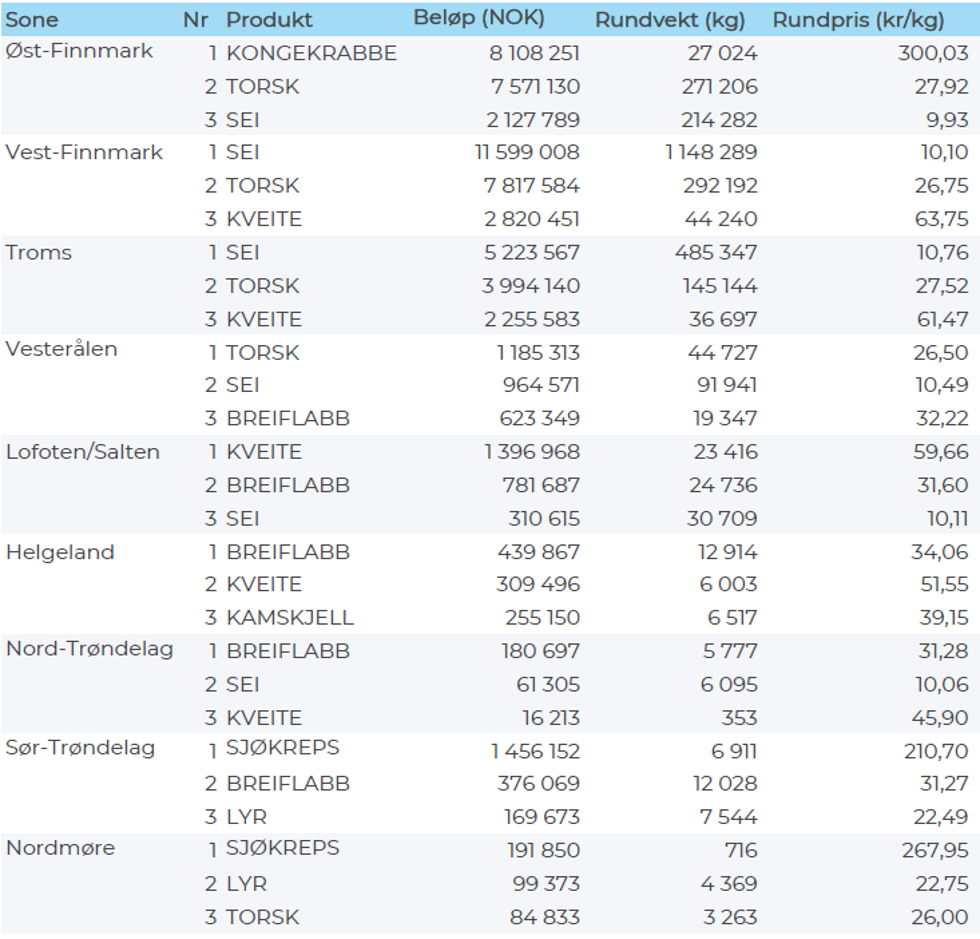Select the Beløp (NOK) column header
The width and height of the screenshot is (980, 939).
coord(478,18)
